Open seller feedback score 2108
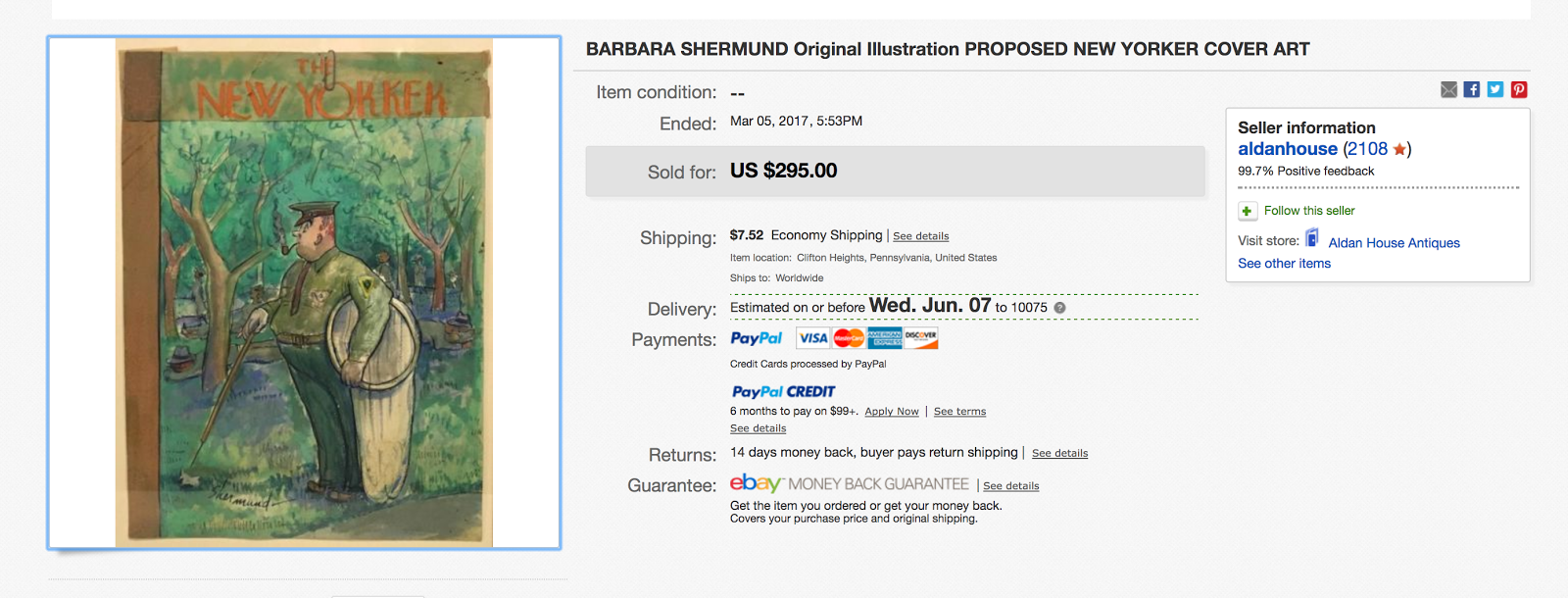Viewport: 1568px width, 598px height. (x=1365, y=149)
